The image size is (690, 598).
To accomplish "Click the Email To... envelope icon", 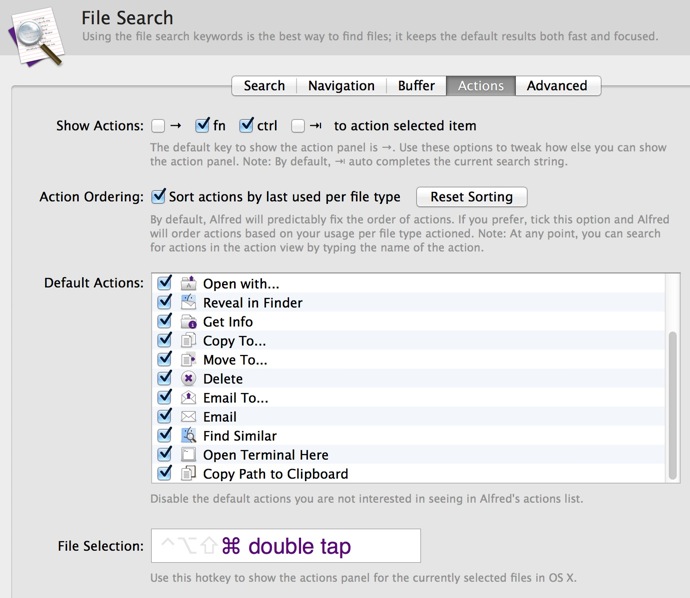I will [x=188, y=397].
